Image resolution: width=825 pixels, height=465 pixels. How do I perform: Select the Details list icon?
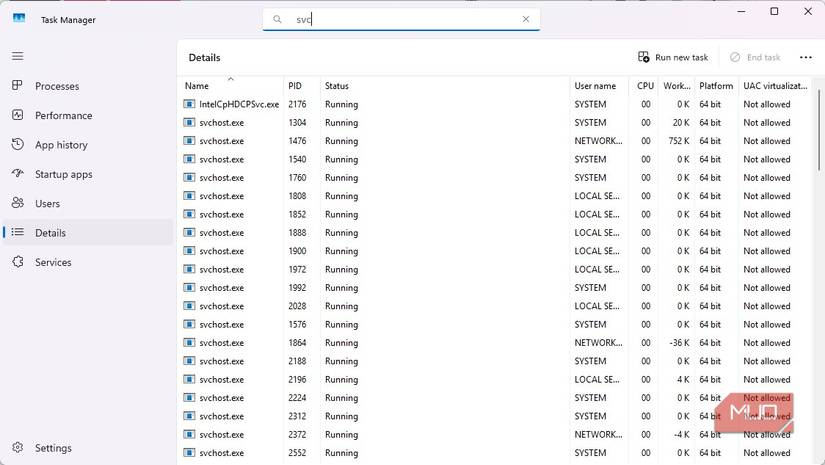point(17,232)
